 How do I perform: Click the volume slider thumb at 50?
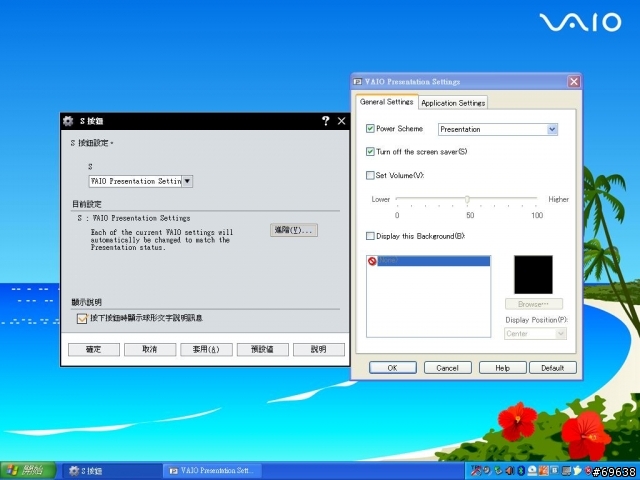(x=467, y=199)
